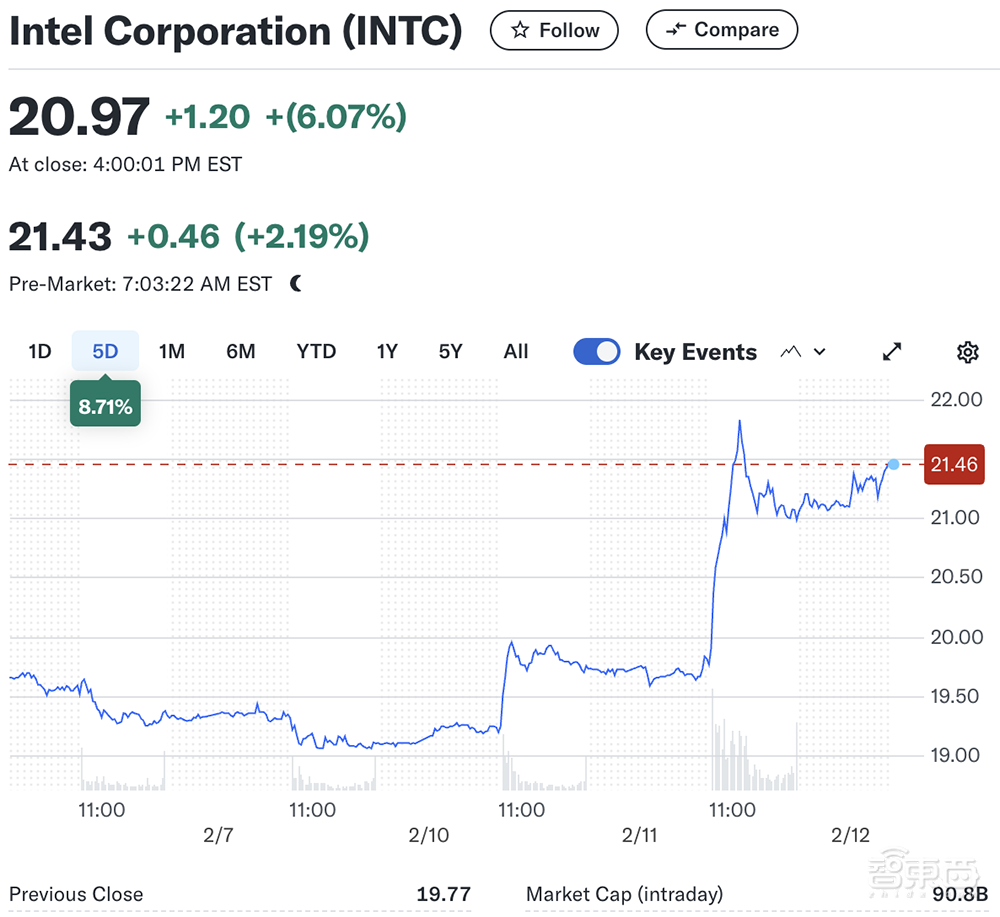Show the 5Y time range

450,352
